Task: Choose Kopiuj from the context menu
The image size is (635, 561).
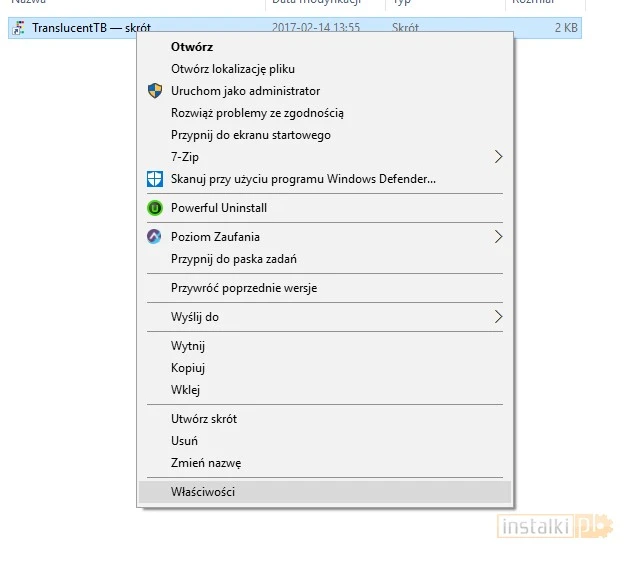Action: point(188,368)
